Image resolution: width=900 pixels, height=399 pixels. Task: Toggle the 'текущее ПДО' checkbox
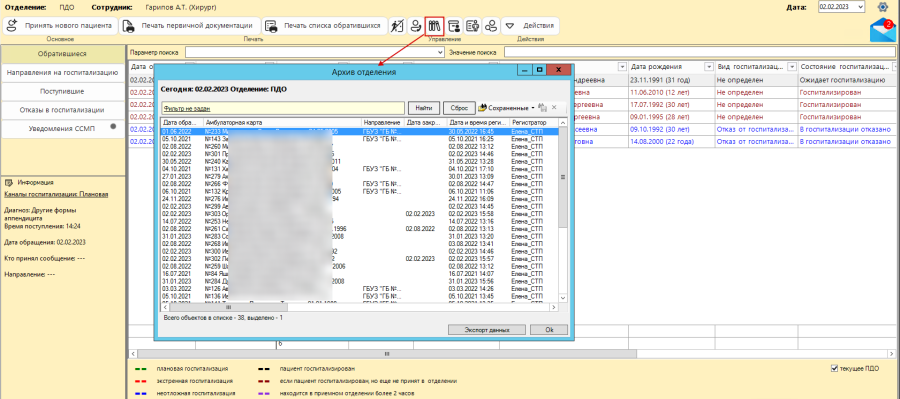tap(835, 369)
